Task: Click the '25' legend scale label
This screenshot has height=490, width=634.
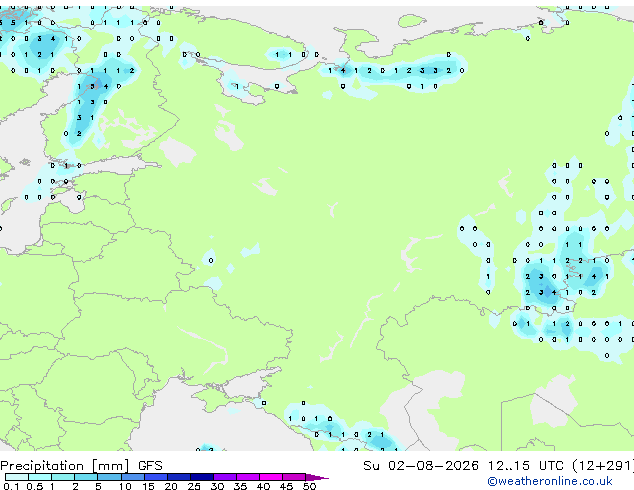Action: coord(194,486)
